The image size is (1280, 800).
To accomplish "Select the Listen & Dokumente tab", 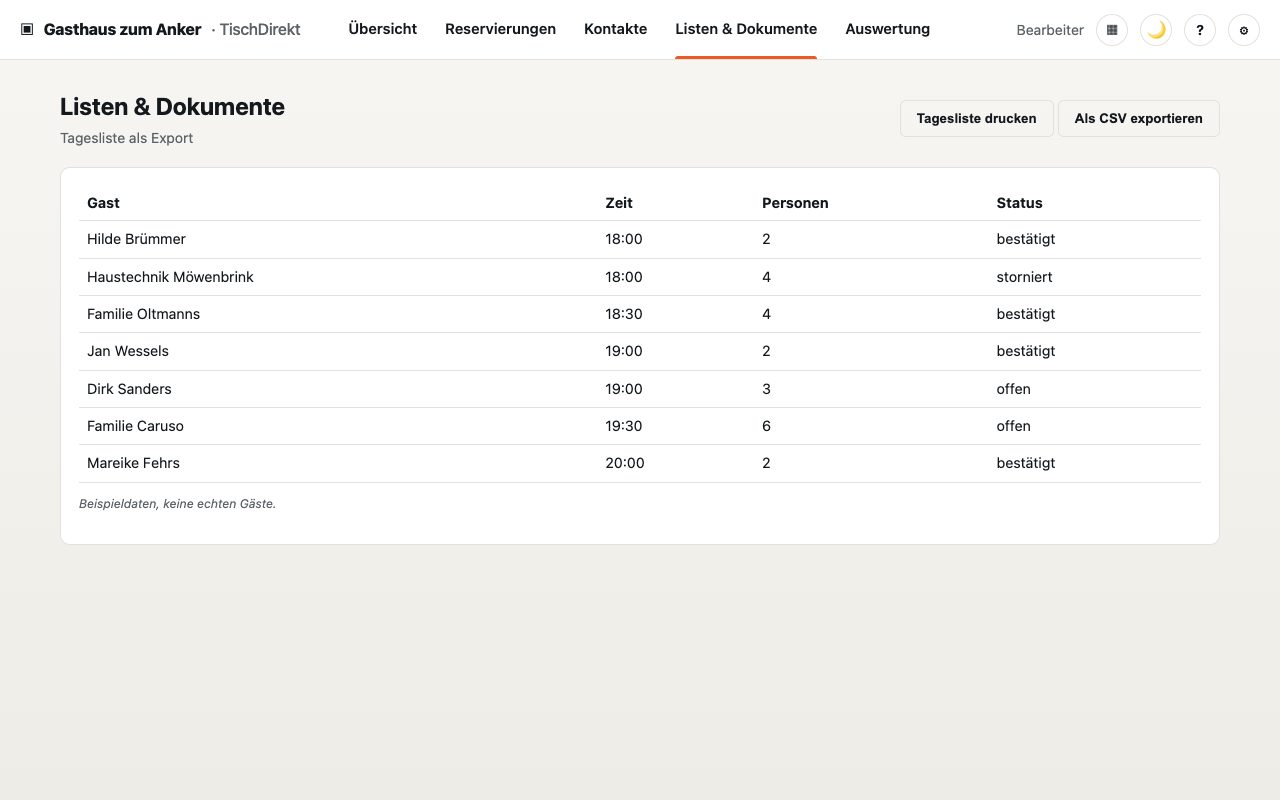I will click(746, 29).
